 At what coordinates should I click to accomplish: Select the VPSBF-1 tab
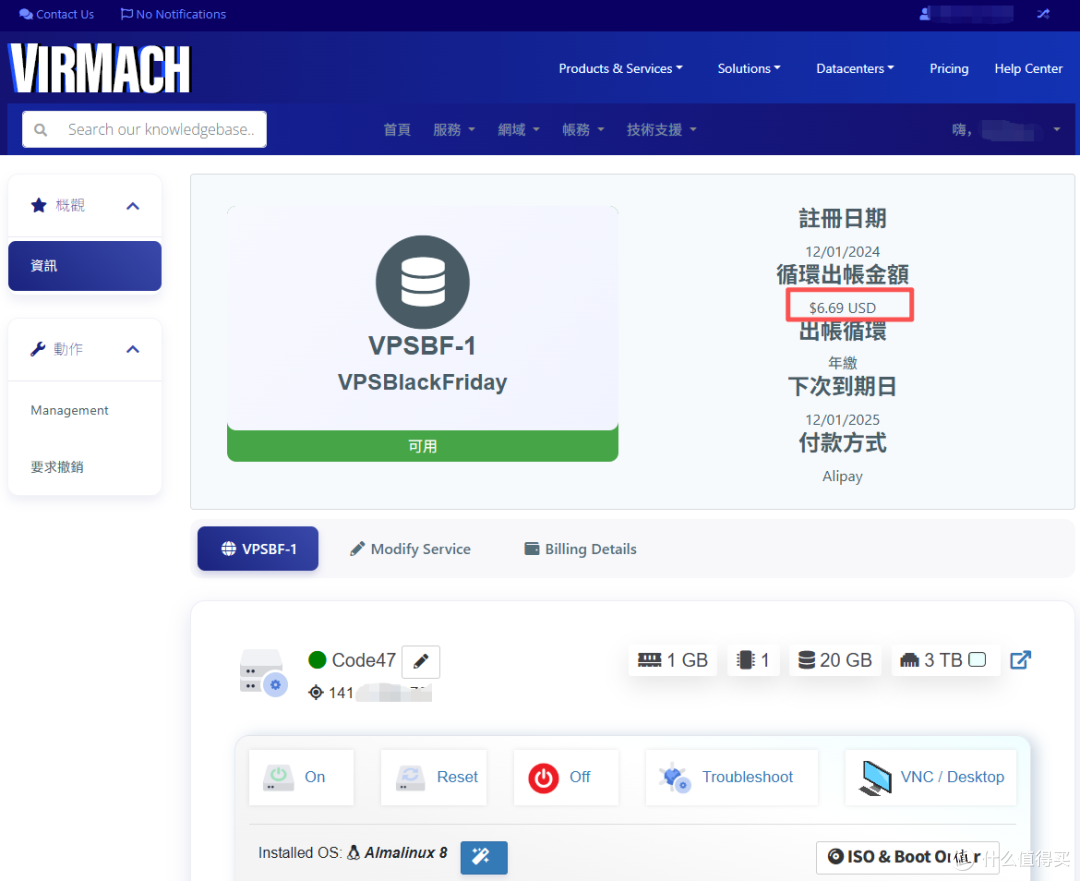click(x=258, y=549)
